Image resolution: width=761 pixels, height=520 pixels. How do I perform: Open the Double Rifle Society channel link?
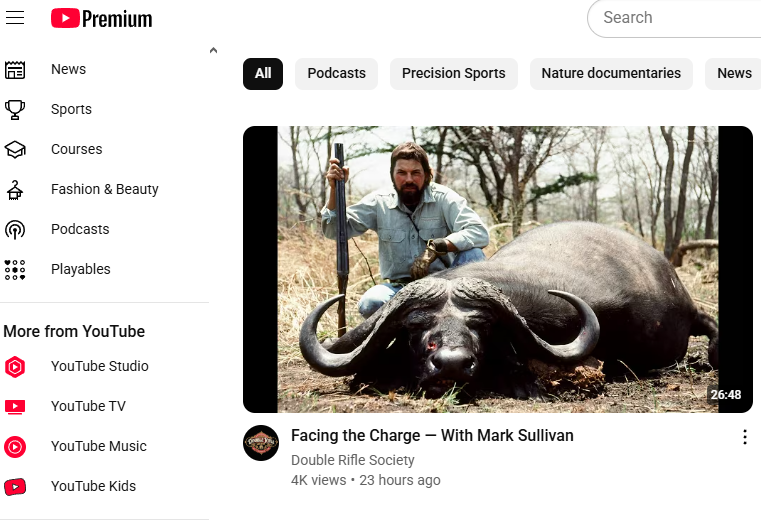tap(352, 460)
